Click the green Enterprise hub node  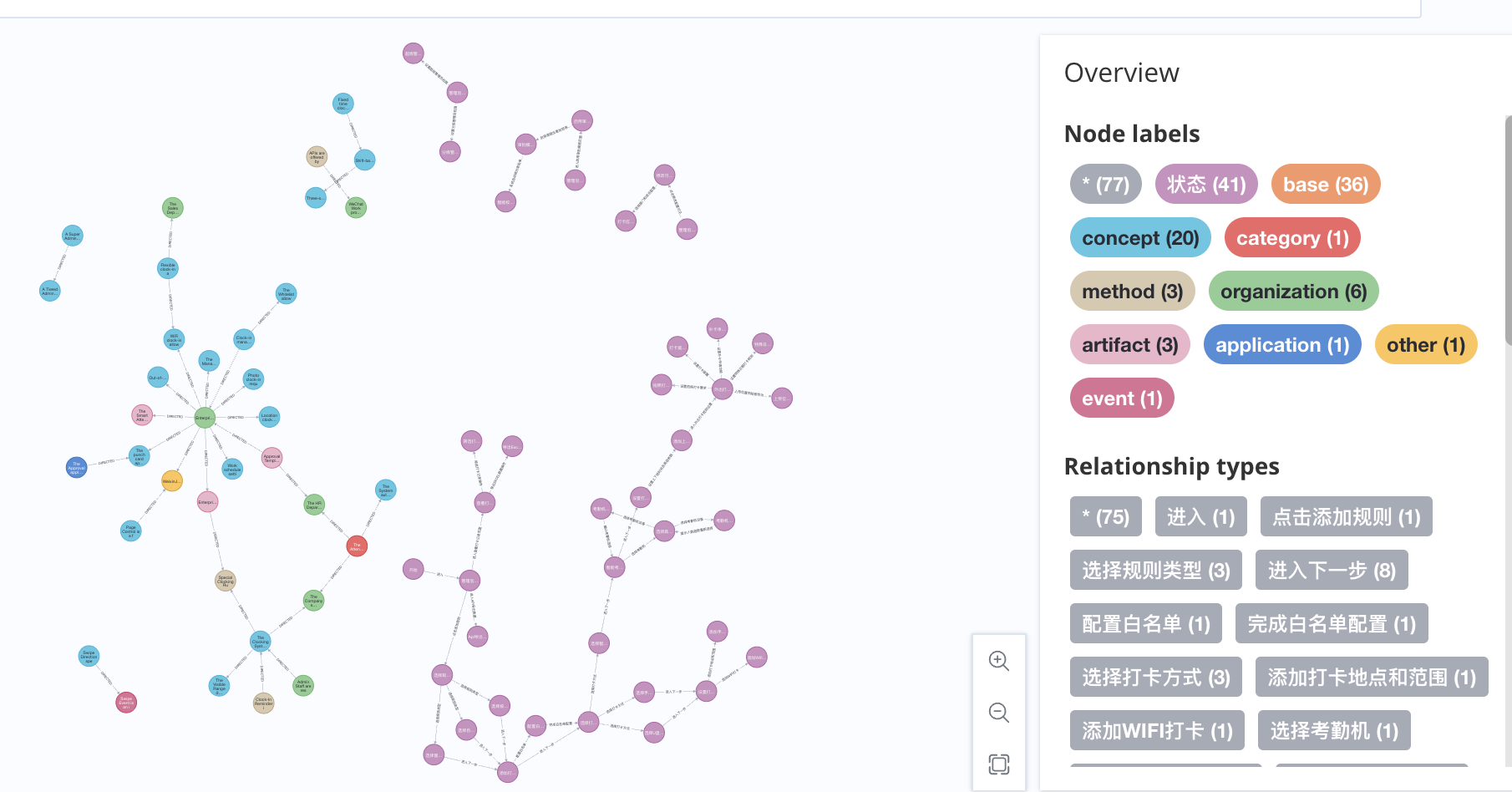(x=205, y=417)
